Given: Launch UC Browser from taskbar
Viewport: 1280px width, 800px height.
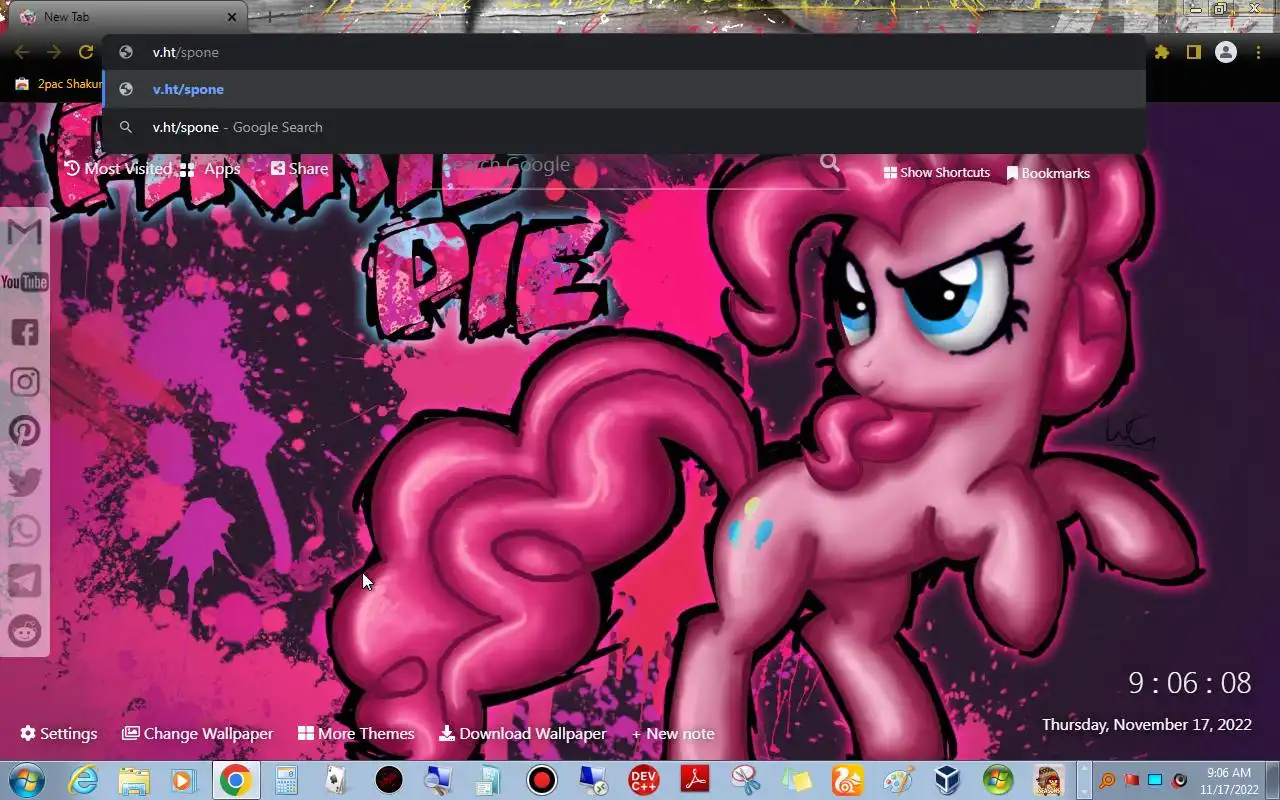Looking at the screenshot, I should (847, 780).
